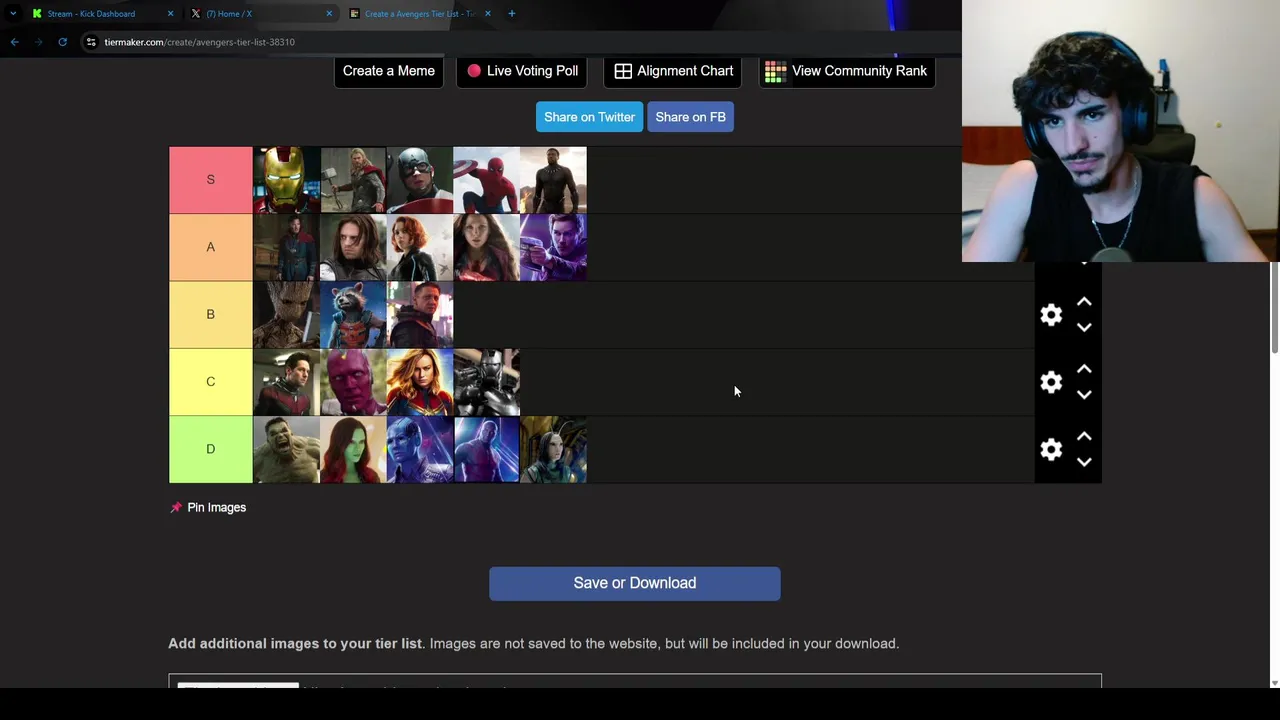Image resolution: width=1280 pixels, height=720 pixels.
Task: Click Share on FB
Action: point(690,117)
